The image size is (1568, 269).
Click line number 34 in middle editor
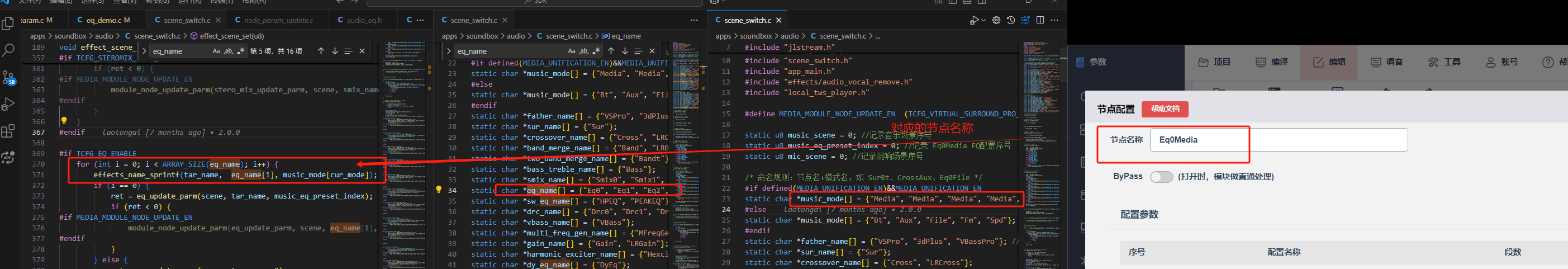point(452,191)
